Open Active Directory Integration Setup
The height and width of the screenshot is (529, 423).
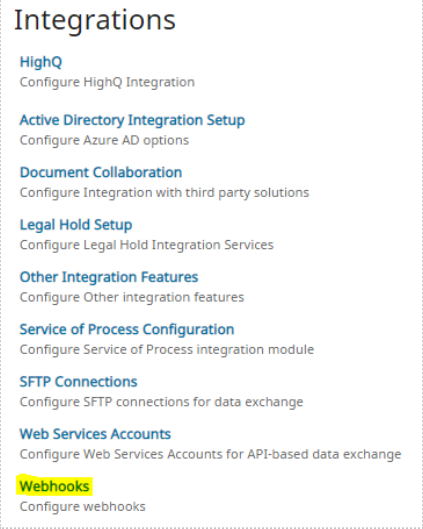point(132,120)
